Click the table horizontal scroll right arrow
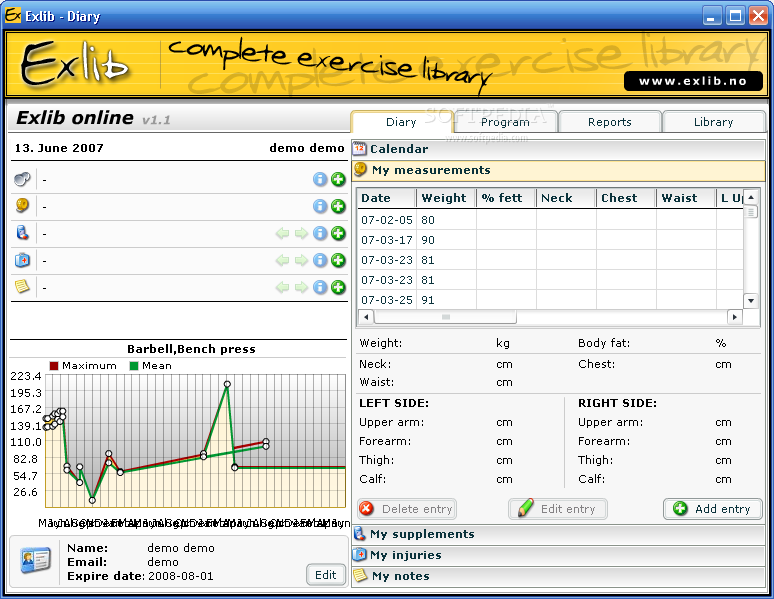The image size is (774, 599). 735,317
